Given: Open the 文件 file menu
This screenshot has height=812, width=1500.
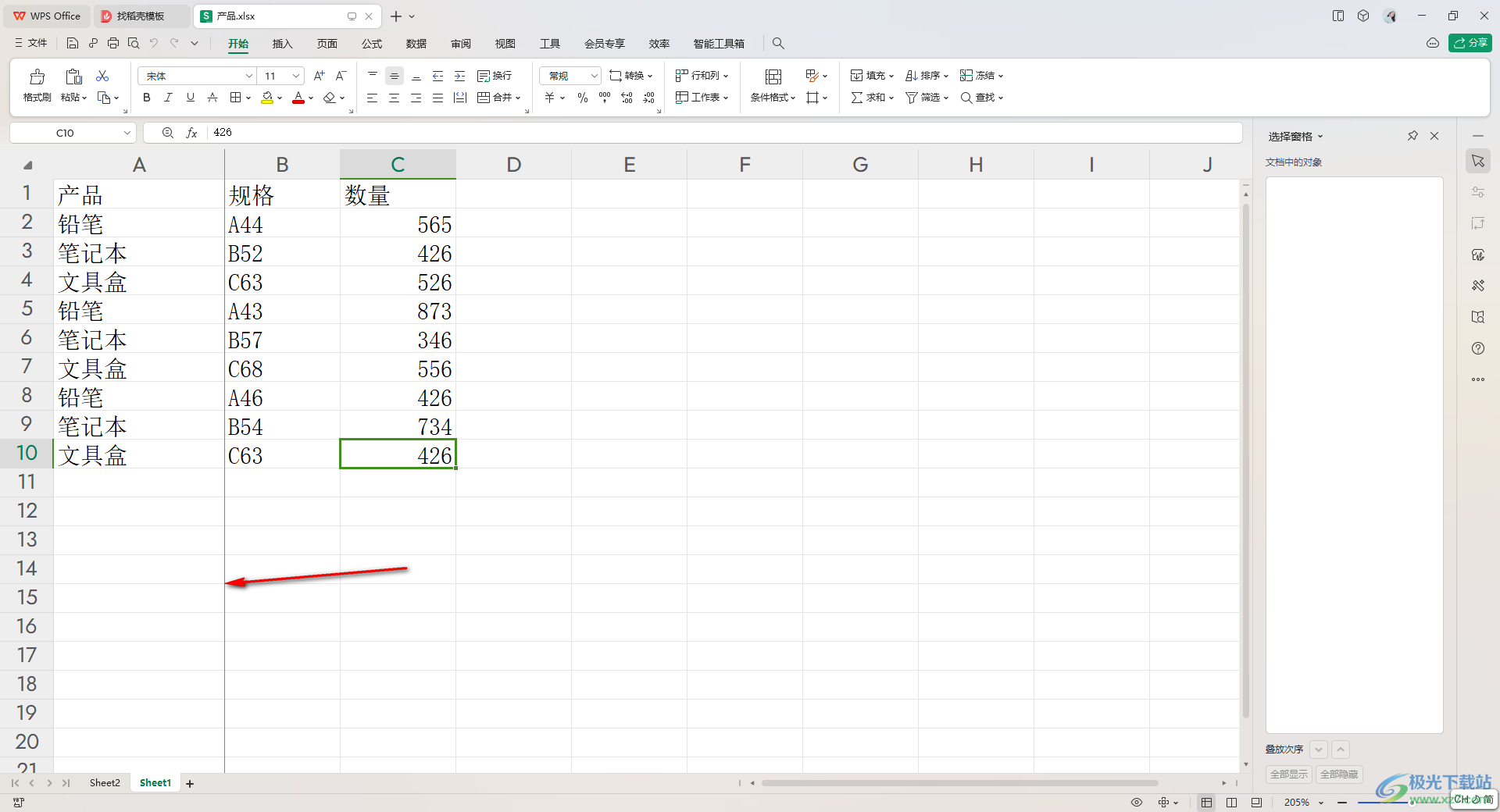Looking at the screenshot, I should pos(30,43).
